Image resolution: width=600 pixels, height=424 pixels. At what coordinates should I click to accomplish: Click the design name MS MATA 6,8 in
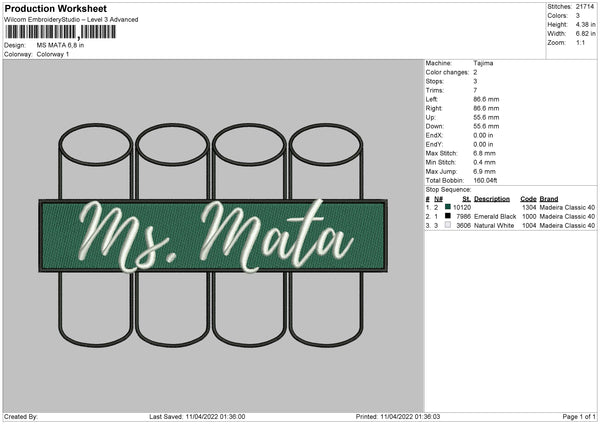tap(60, 45)
